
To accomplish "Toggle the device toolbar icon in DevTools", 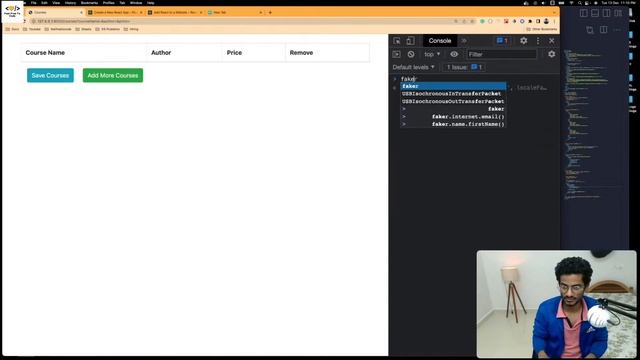I will [x=410, y=41].
